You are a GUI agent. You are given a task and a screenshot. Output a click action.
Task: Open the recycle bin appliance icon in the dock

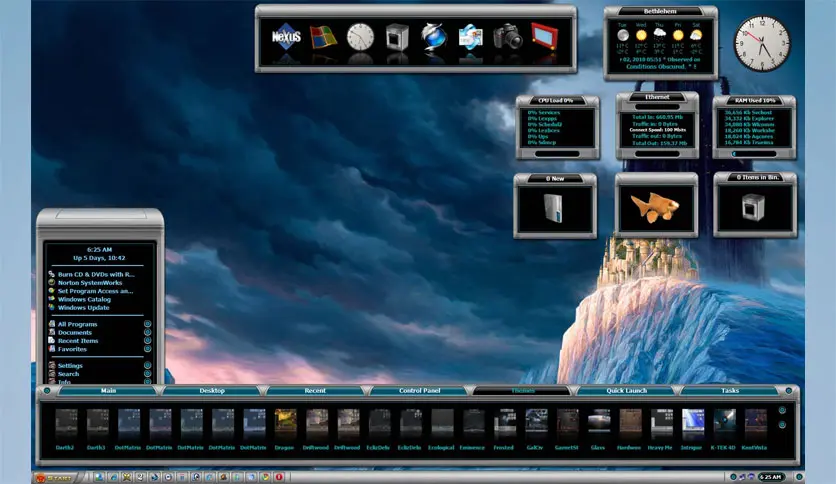pyautogui.click(x=397, y=37)
